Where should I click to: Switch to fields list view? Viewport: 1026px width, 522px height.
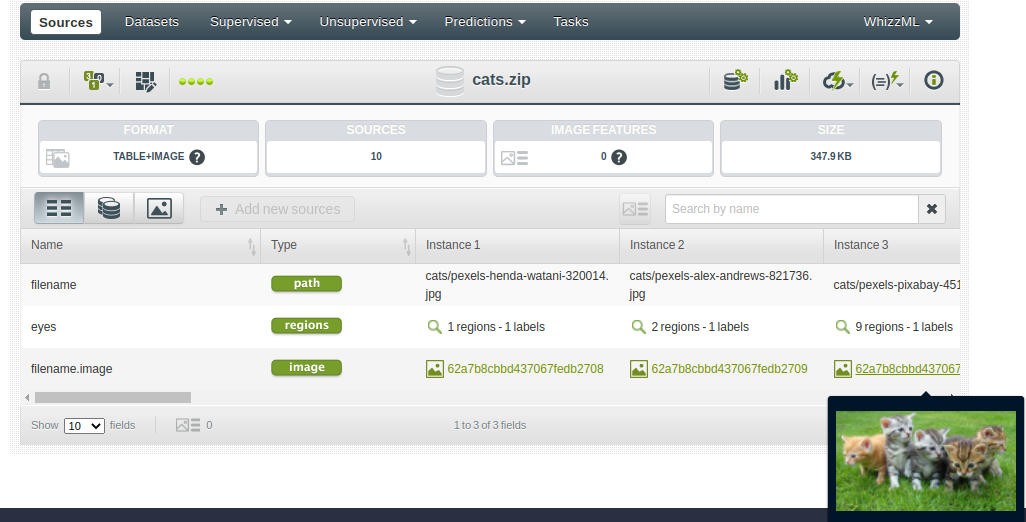pyautogui.click(x=59, y=208)
